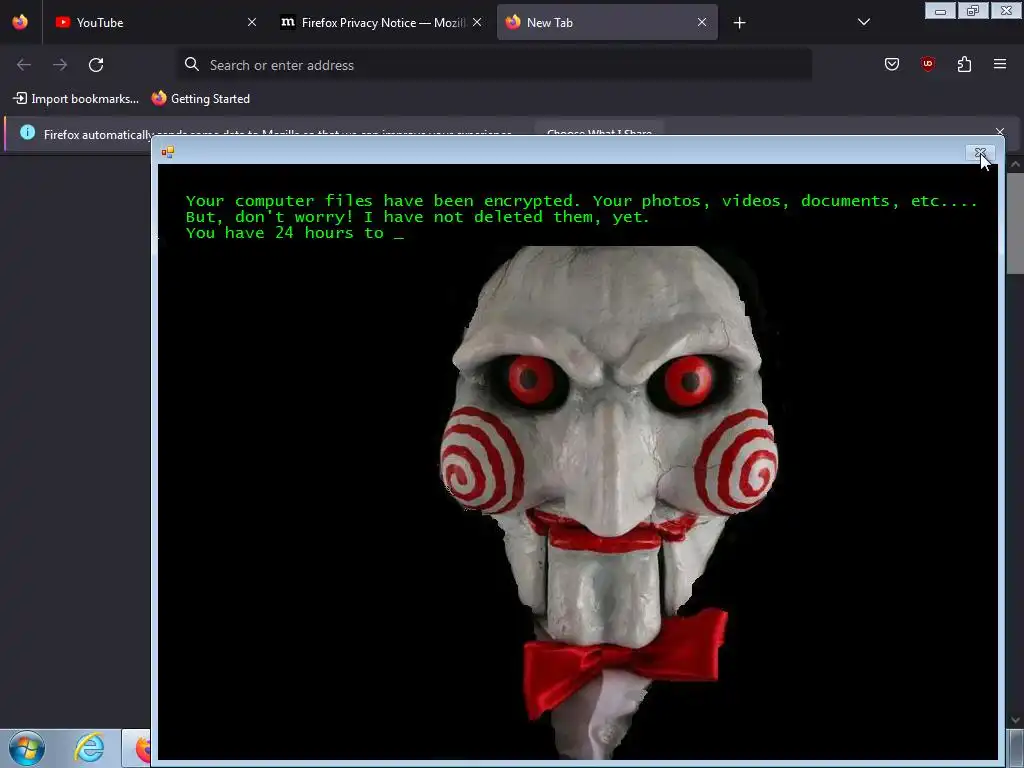The height and width of the screenshot is (768, 1024).
Task: Expand the list all tabs chevron
Action: pyautogui.click(x=863, y=22)
